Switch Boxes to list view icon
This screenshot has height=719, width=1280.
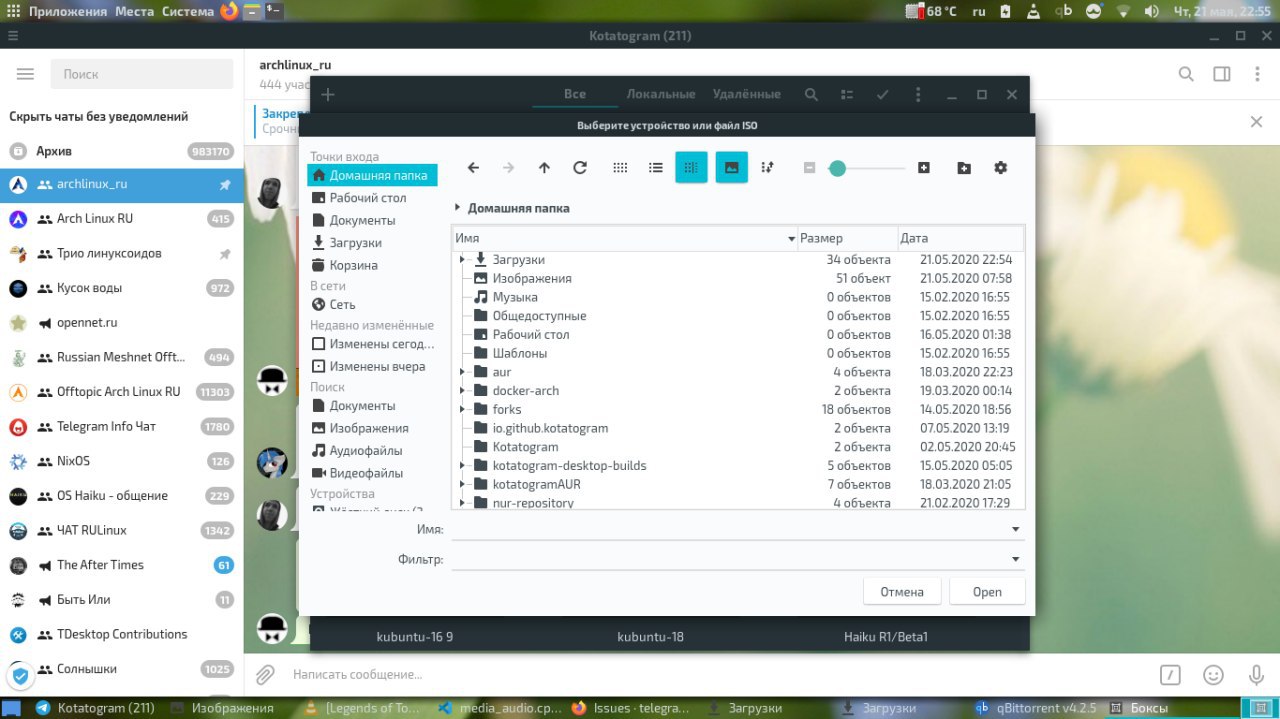coord(847,94)
